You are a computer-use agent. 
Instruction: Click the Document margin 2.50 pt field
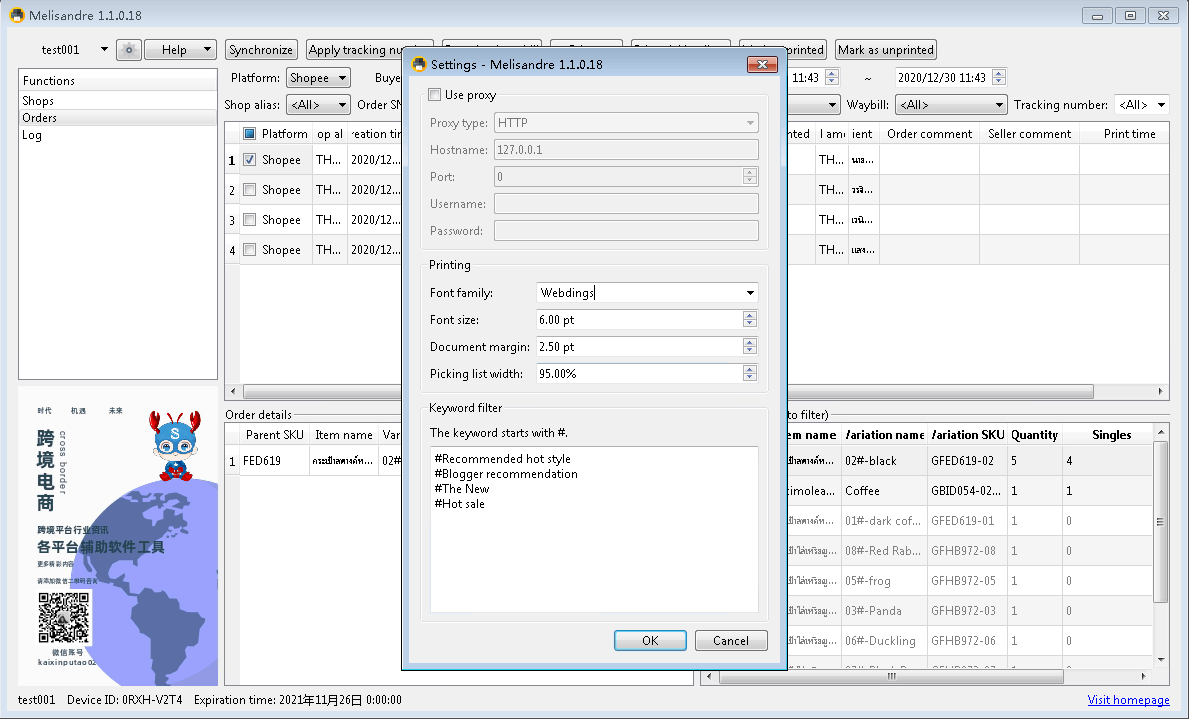coord(639,347)
